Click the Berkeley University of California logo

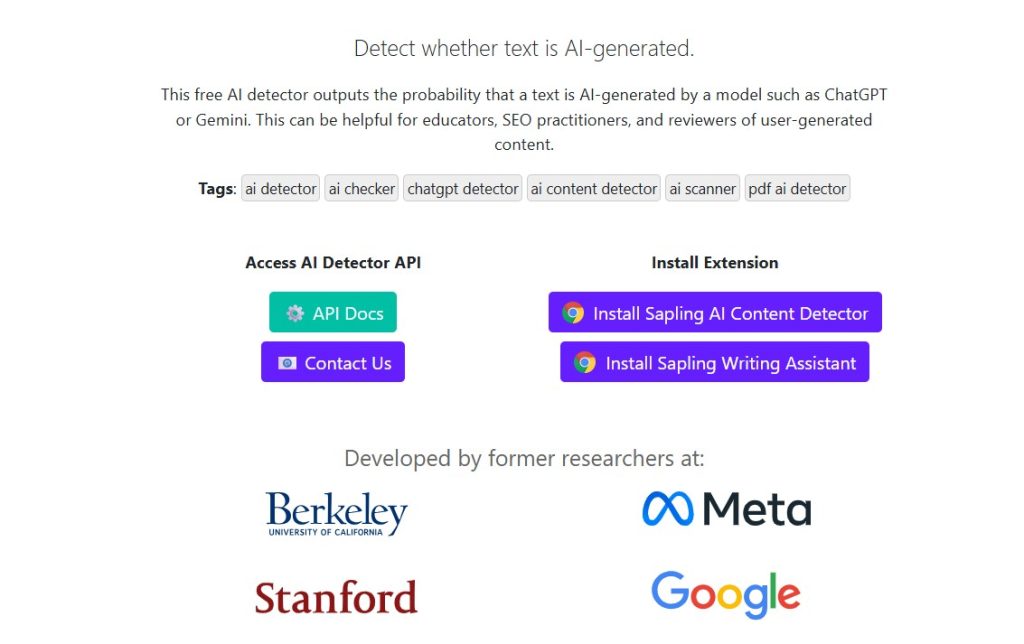tap(336, 512)
